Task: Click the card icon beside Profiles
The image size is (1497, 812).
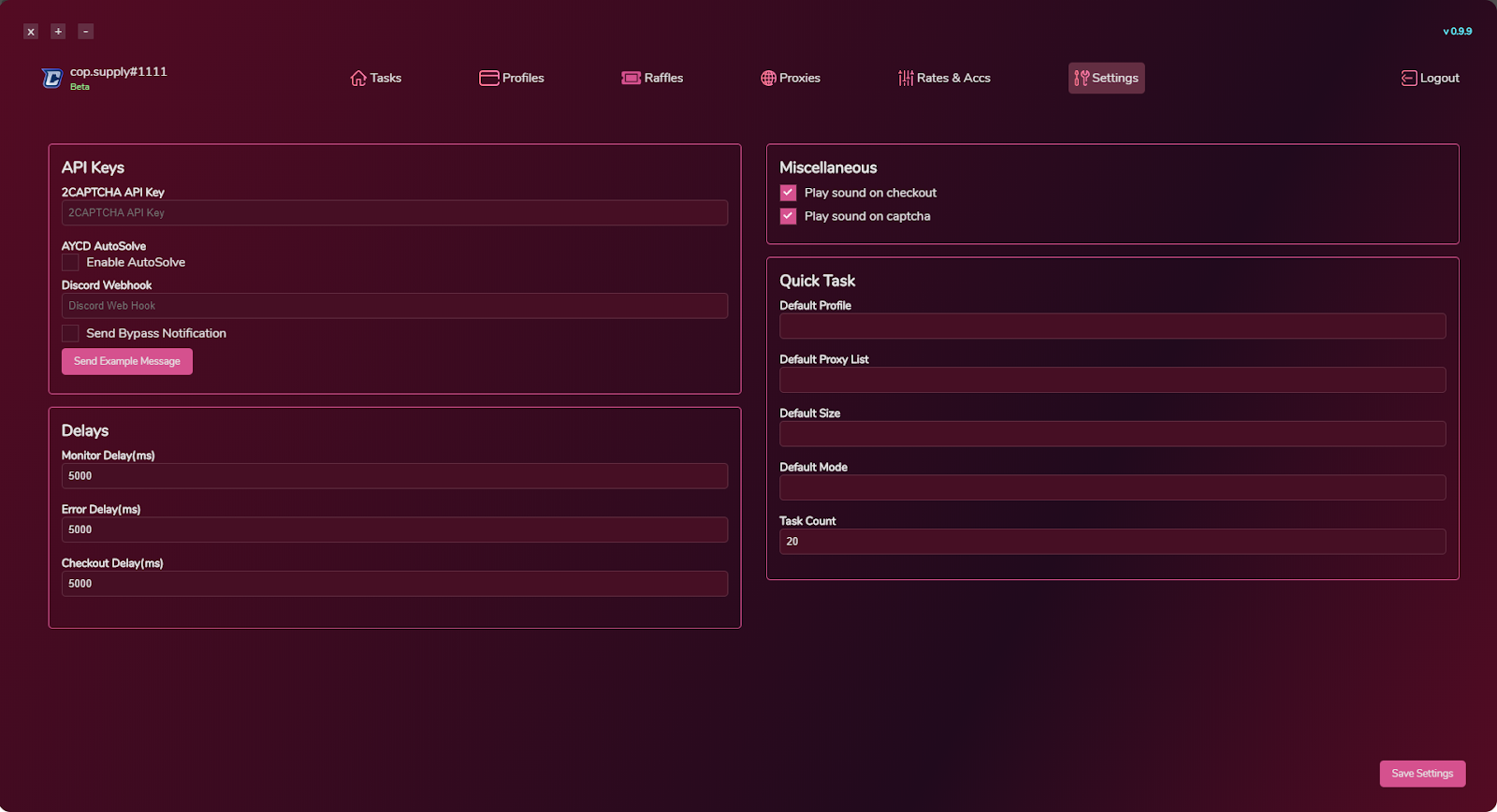Action: 488,79
